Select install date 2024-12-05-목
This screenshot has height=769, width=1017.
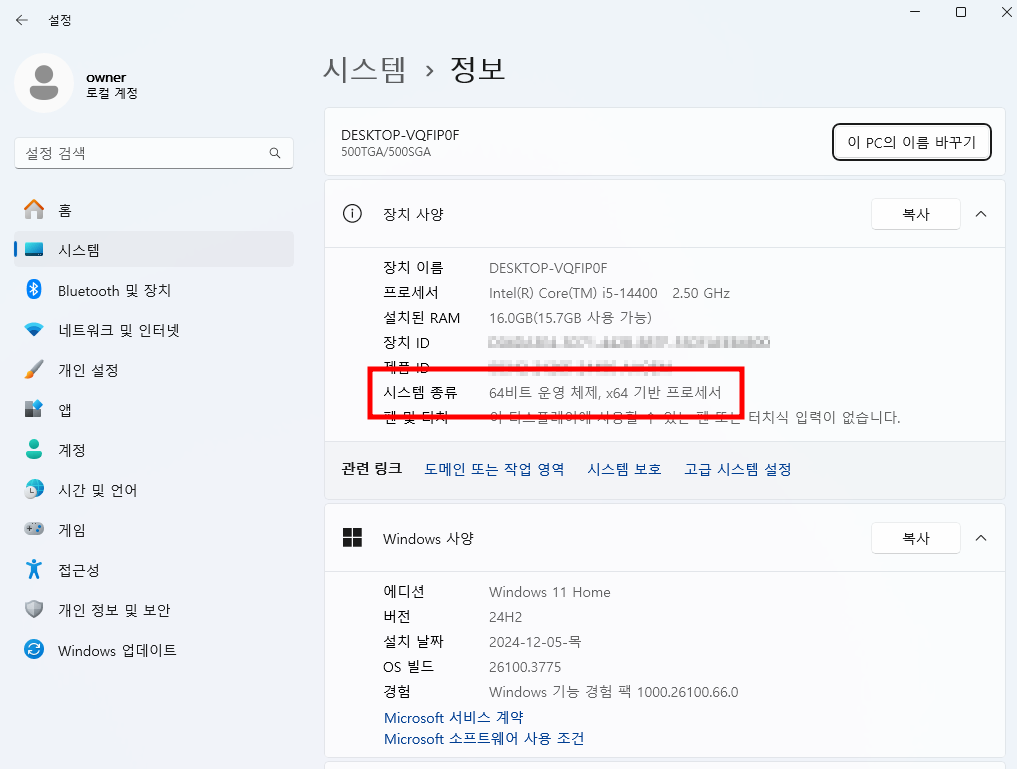click(535, 642)
